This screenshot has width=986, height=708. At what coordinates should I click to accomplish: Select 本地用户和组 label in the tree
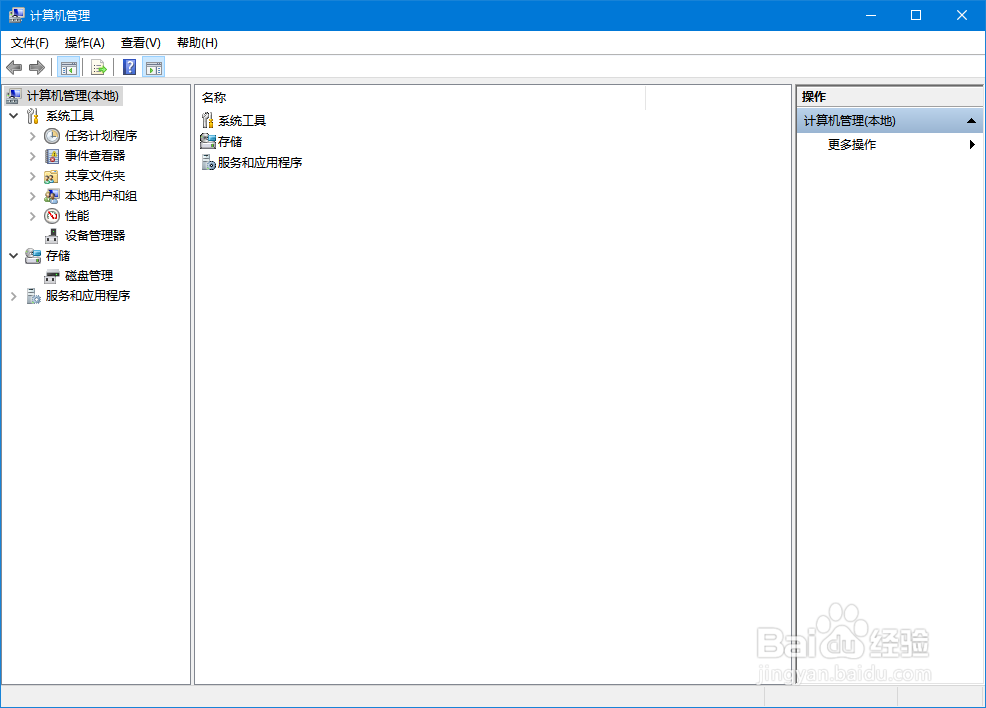click(x=101, y=196)
